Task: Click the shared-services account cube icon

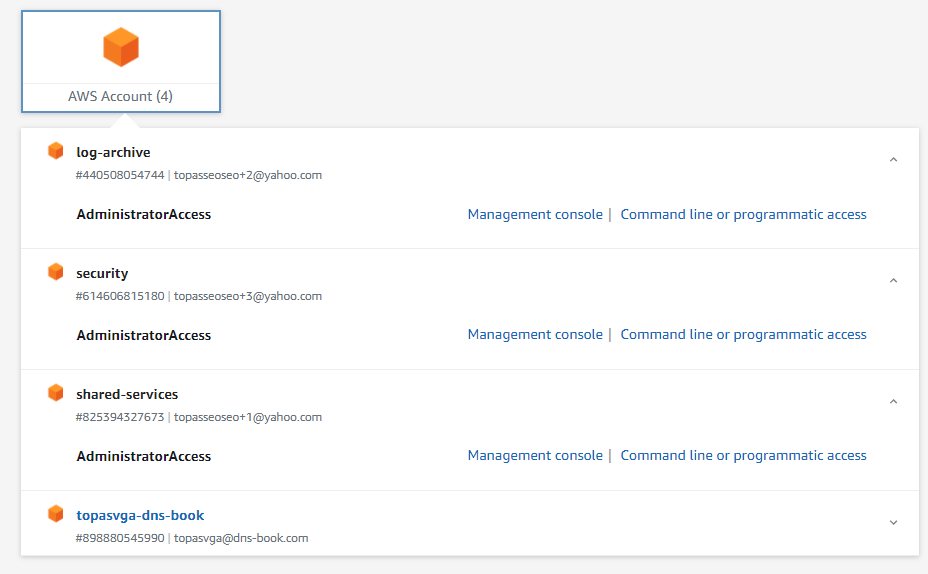Action: (x=56, y=393)
